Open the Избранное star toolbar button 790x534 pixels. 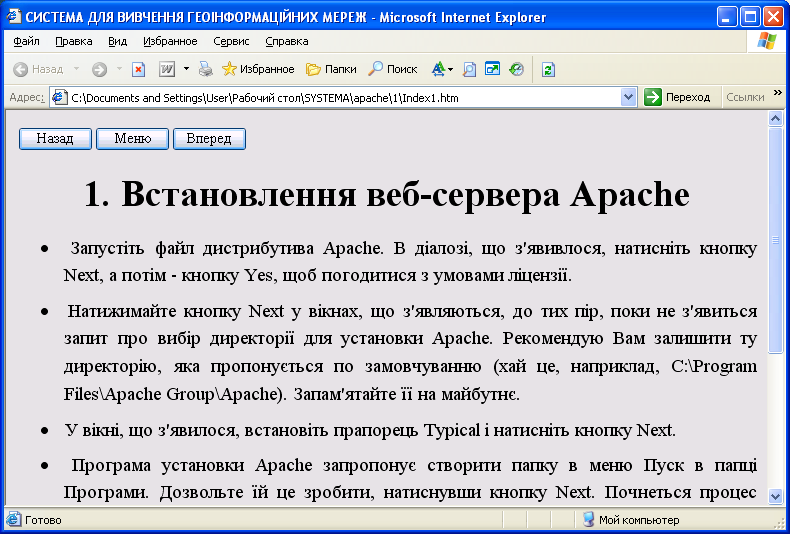[258, 69]
